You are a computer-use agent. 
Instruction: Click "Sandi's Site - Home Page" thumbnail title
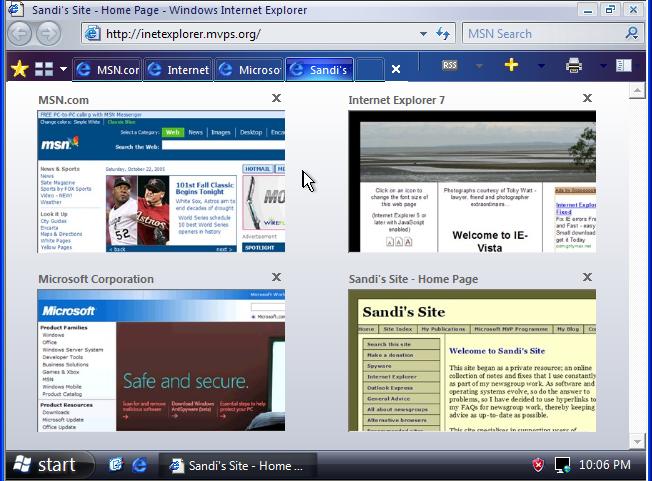(x=413, y=279)
